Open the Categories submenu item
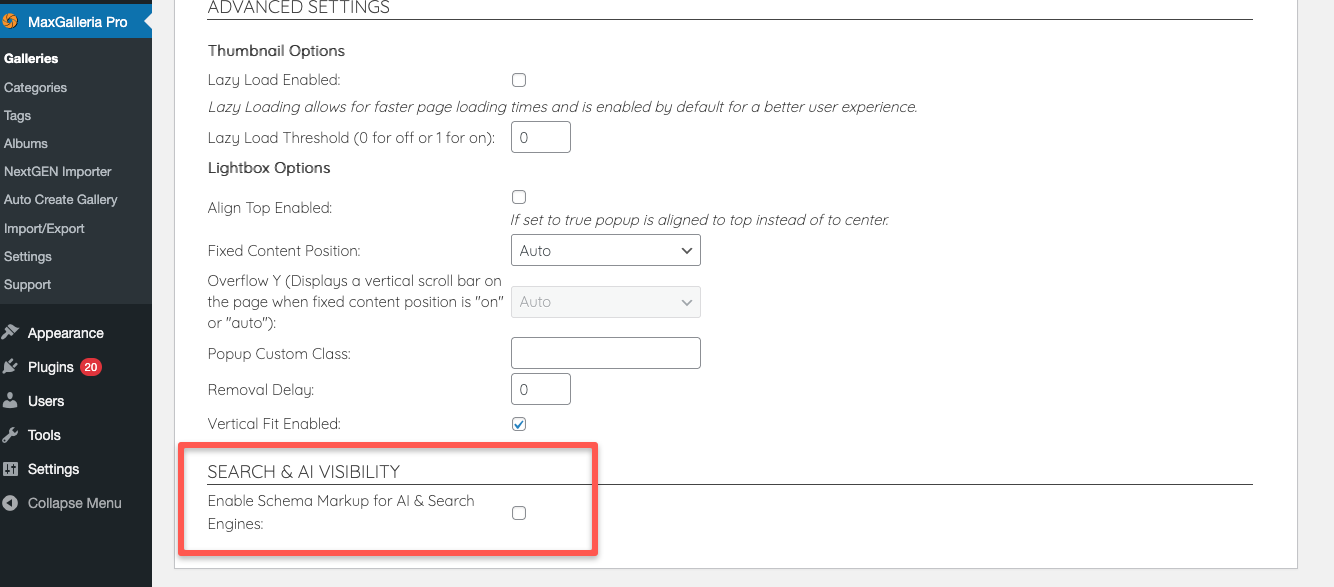 click(x=36, y=87)
